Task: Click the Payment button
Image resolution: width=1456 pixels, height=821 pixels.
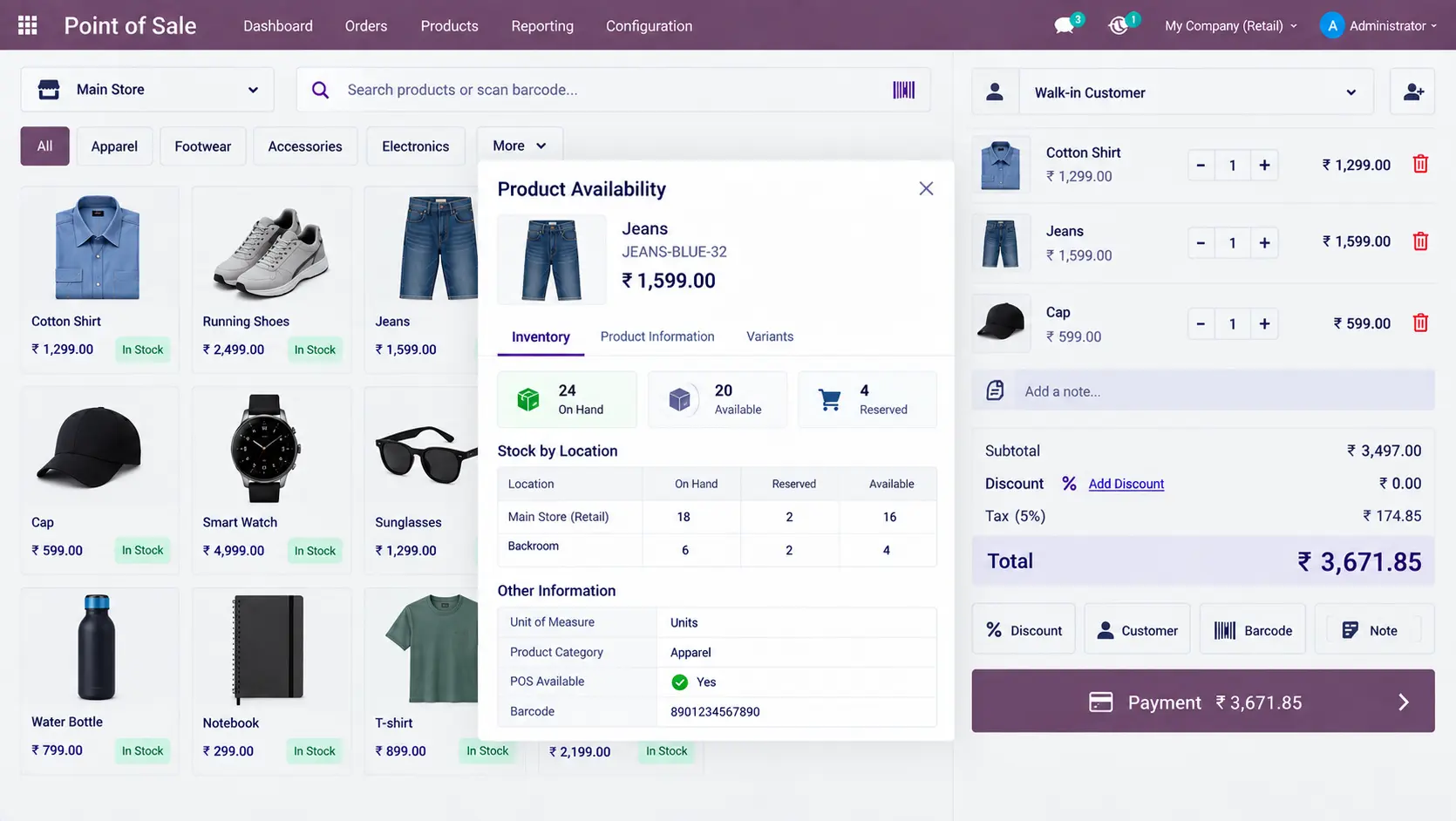Action: tap(1203, 702)
